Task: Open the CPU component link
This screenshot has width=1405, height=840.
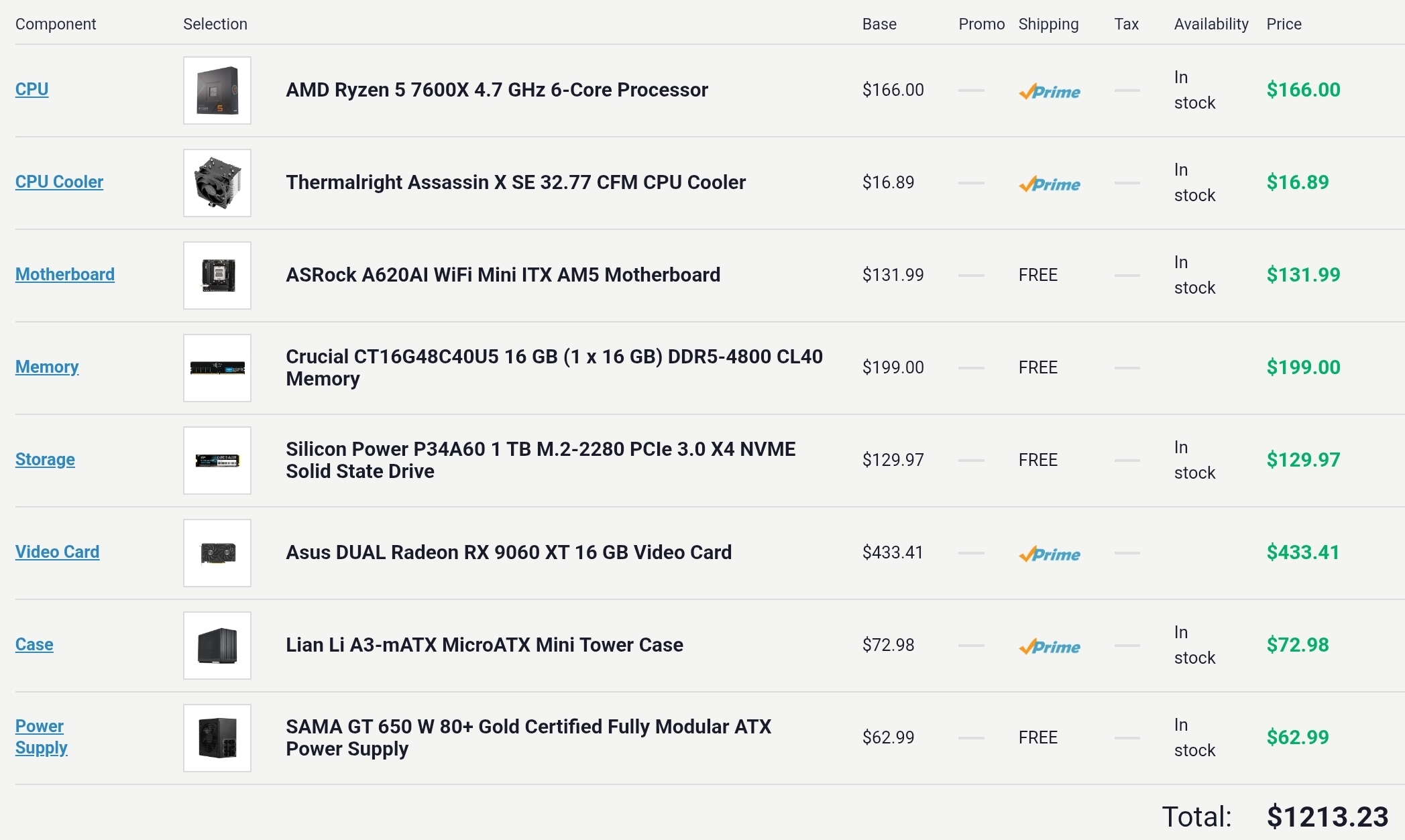Action: [32, 89]
